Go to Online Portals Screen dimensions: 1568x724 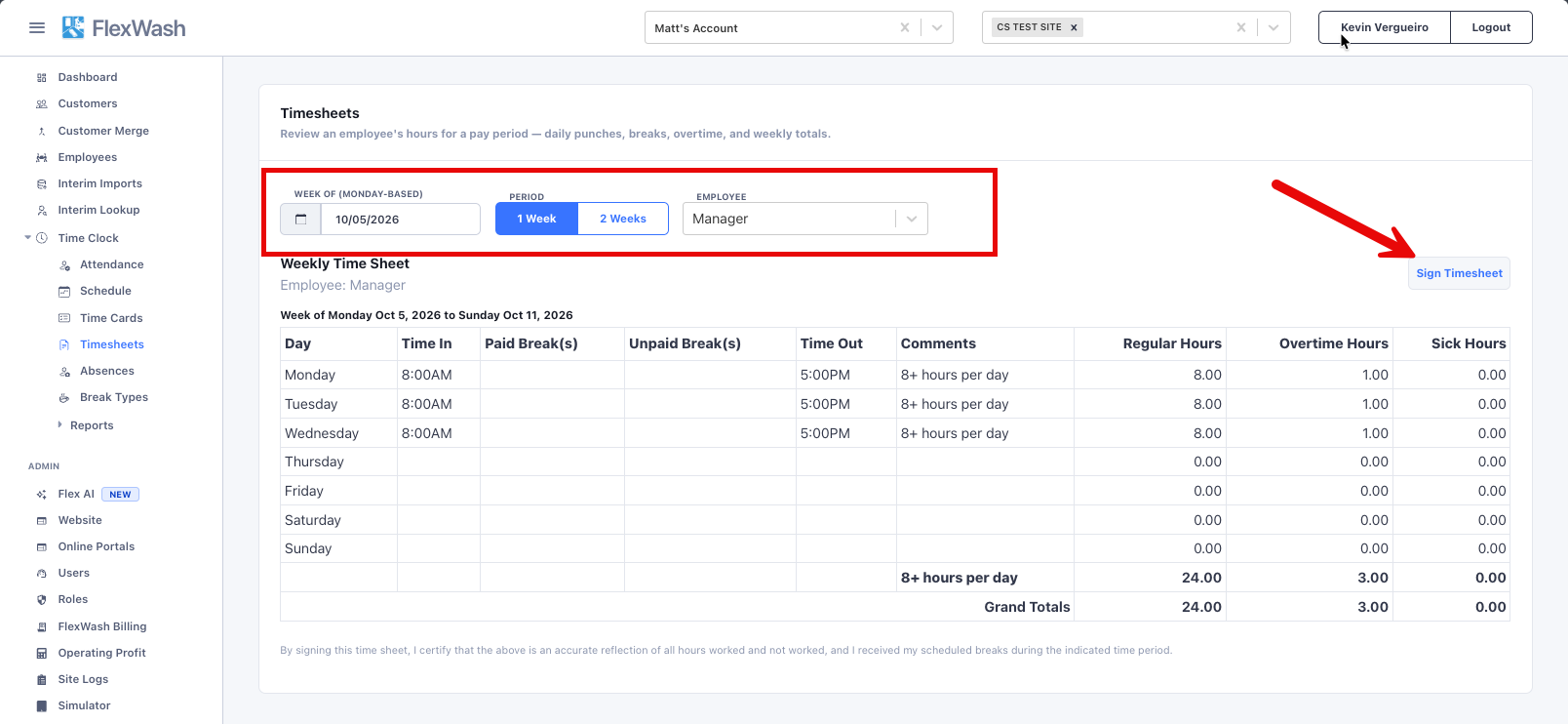[x=97, y=546]
